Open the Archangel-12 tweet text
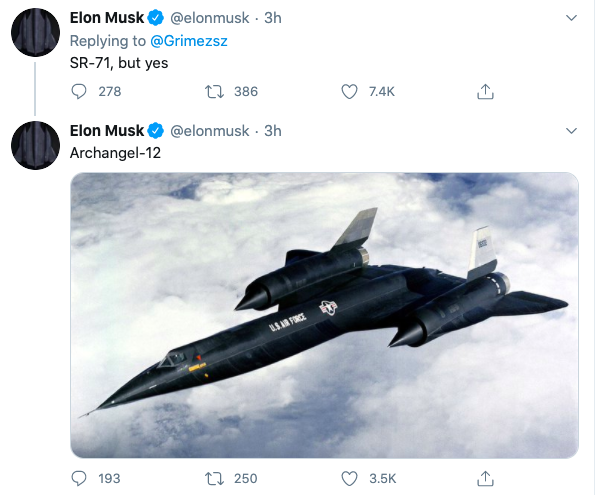 pyautogui.click(x=116, y=153)
